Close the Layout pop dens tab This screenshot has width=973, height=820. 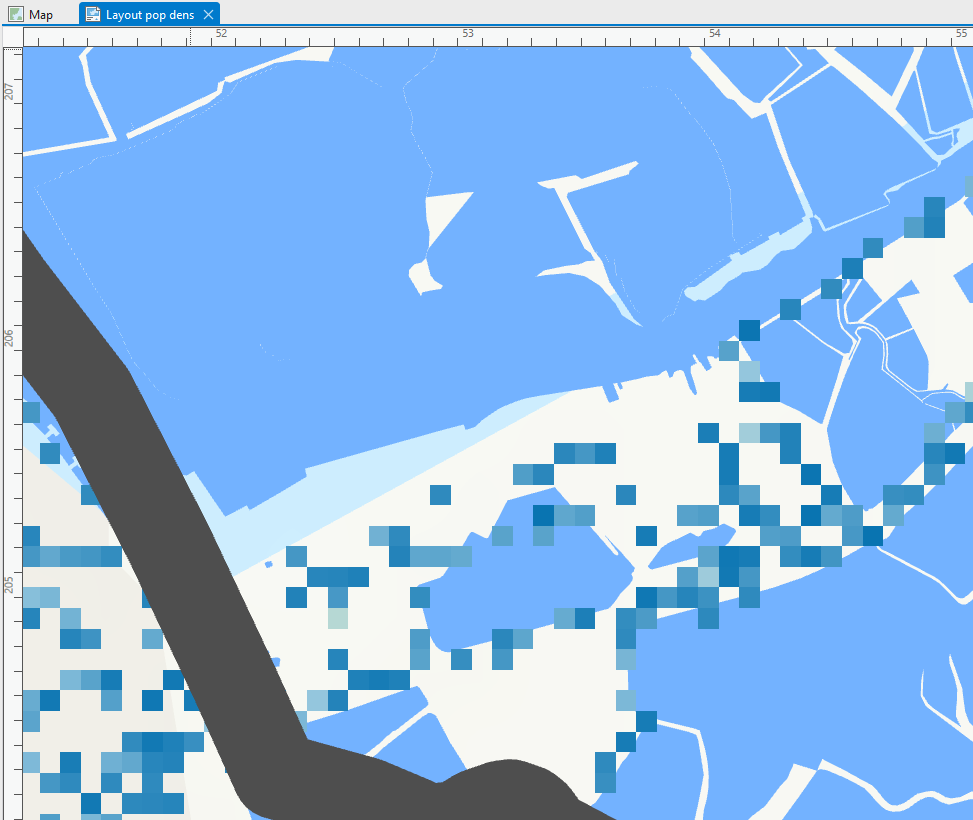(208, 14)
